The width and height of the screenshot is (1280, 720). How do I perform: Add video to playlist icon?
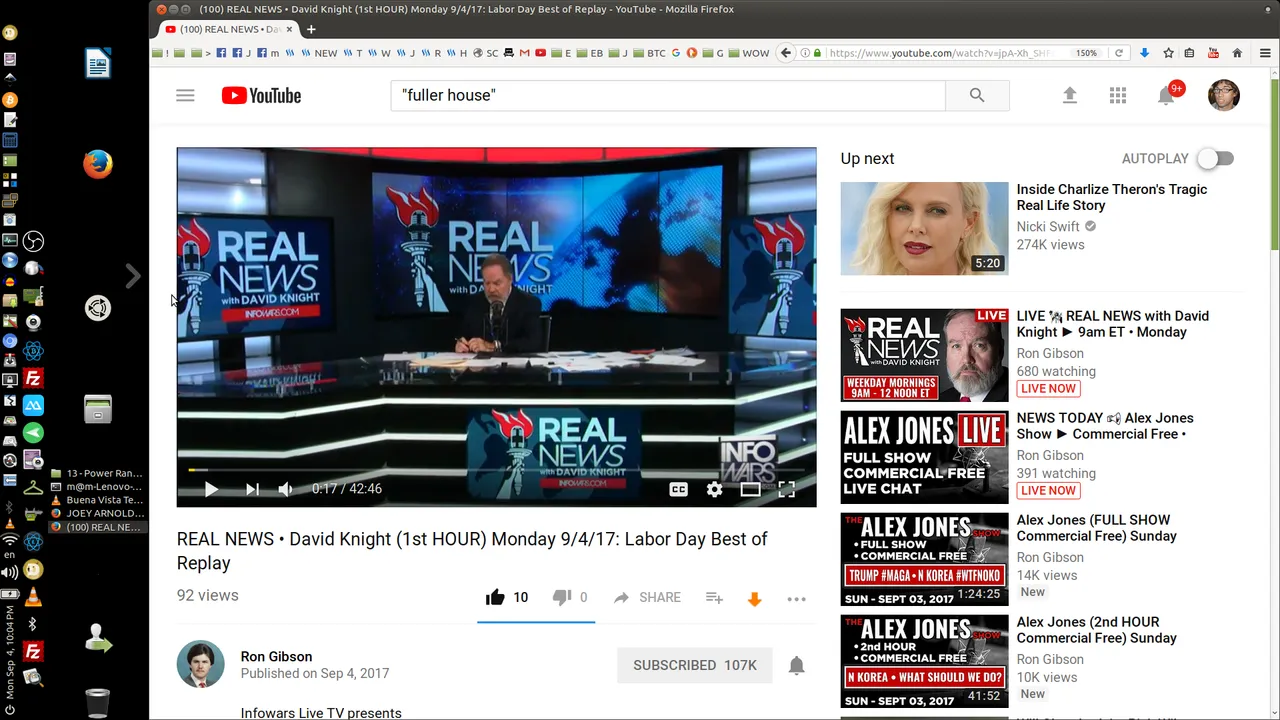[x=714, y=598]
